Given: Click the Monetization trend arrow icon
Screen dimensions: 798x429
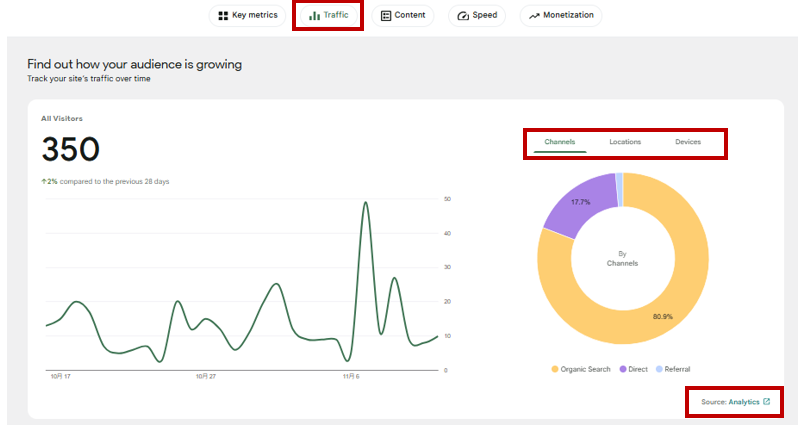Looking at the screenshot, I should pyautogui.click(x=534, y=16).
